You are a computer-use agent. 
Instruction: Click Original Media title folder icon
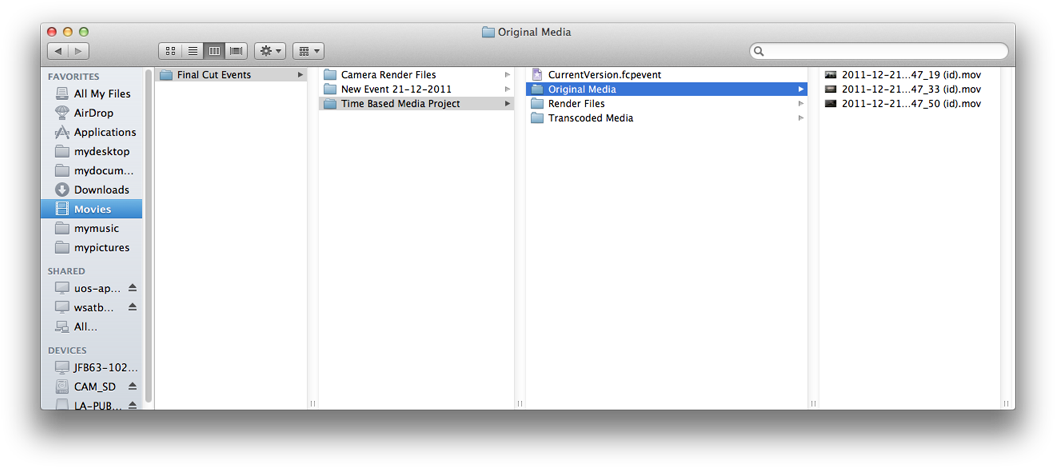[488, 32]
